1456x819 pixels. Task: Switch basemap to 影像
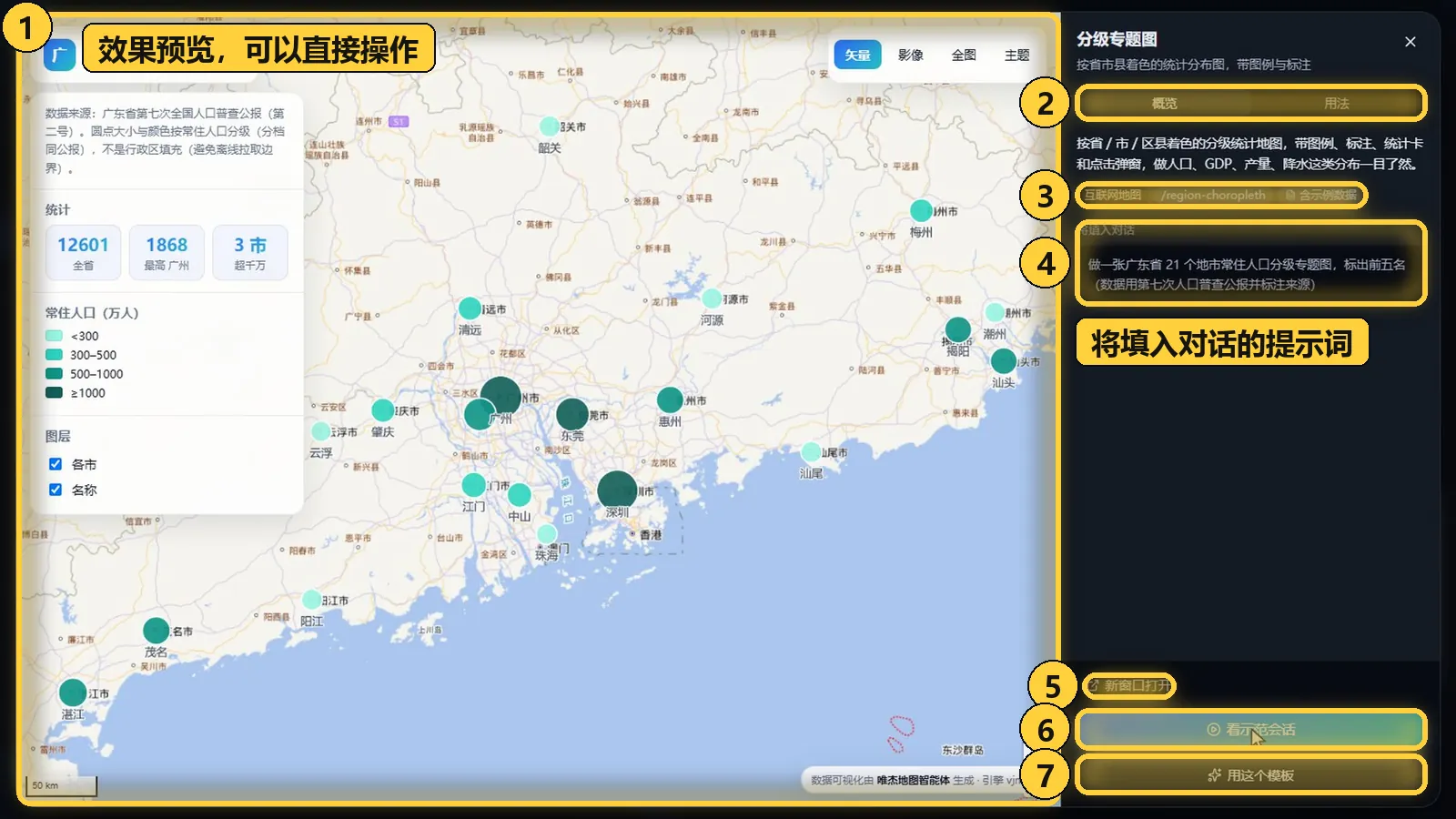(911, 55)
